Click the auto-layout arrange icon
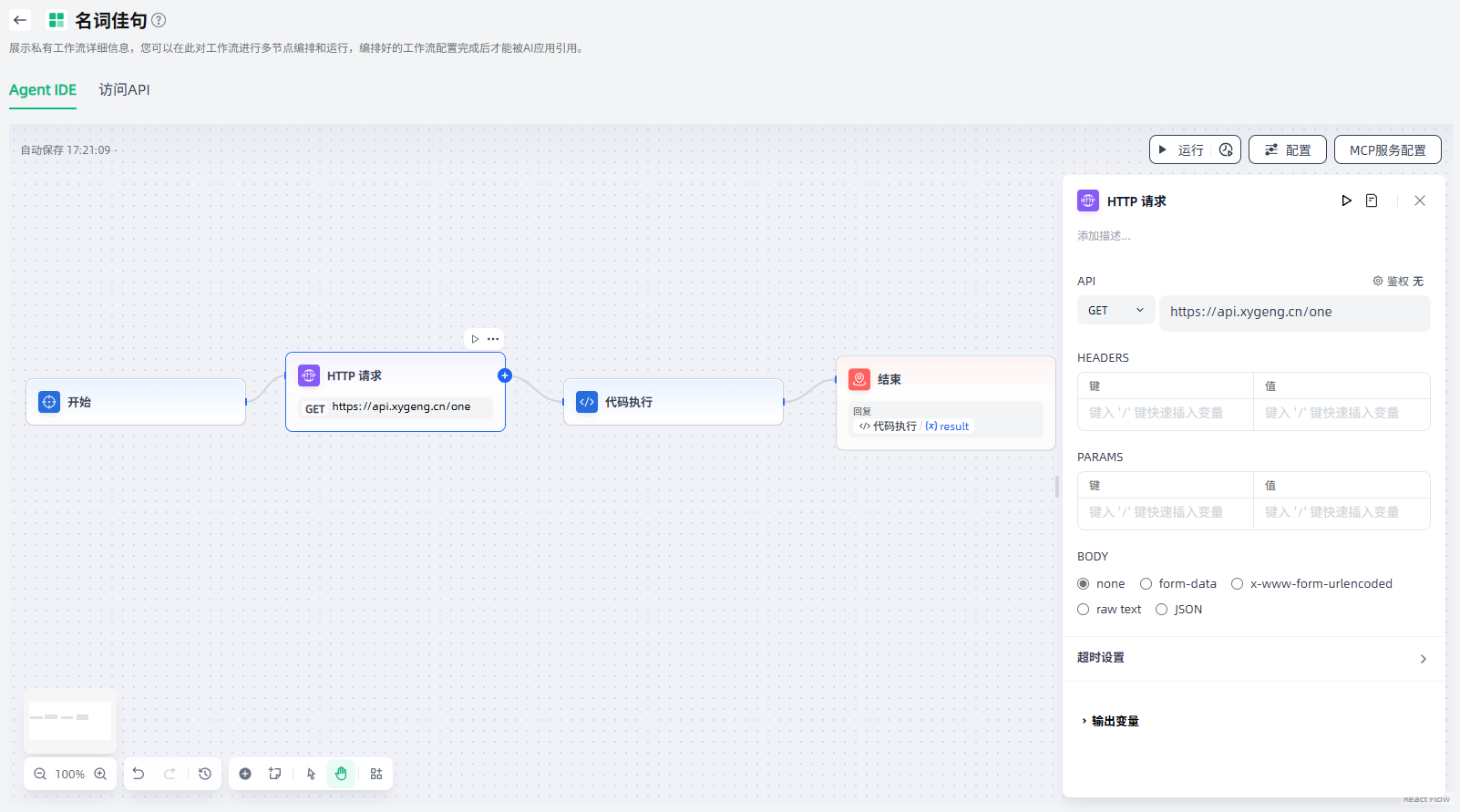 [x=376, y=774]
